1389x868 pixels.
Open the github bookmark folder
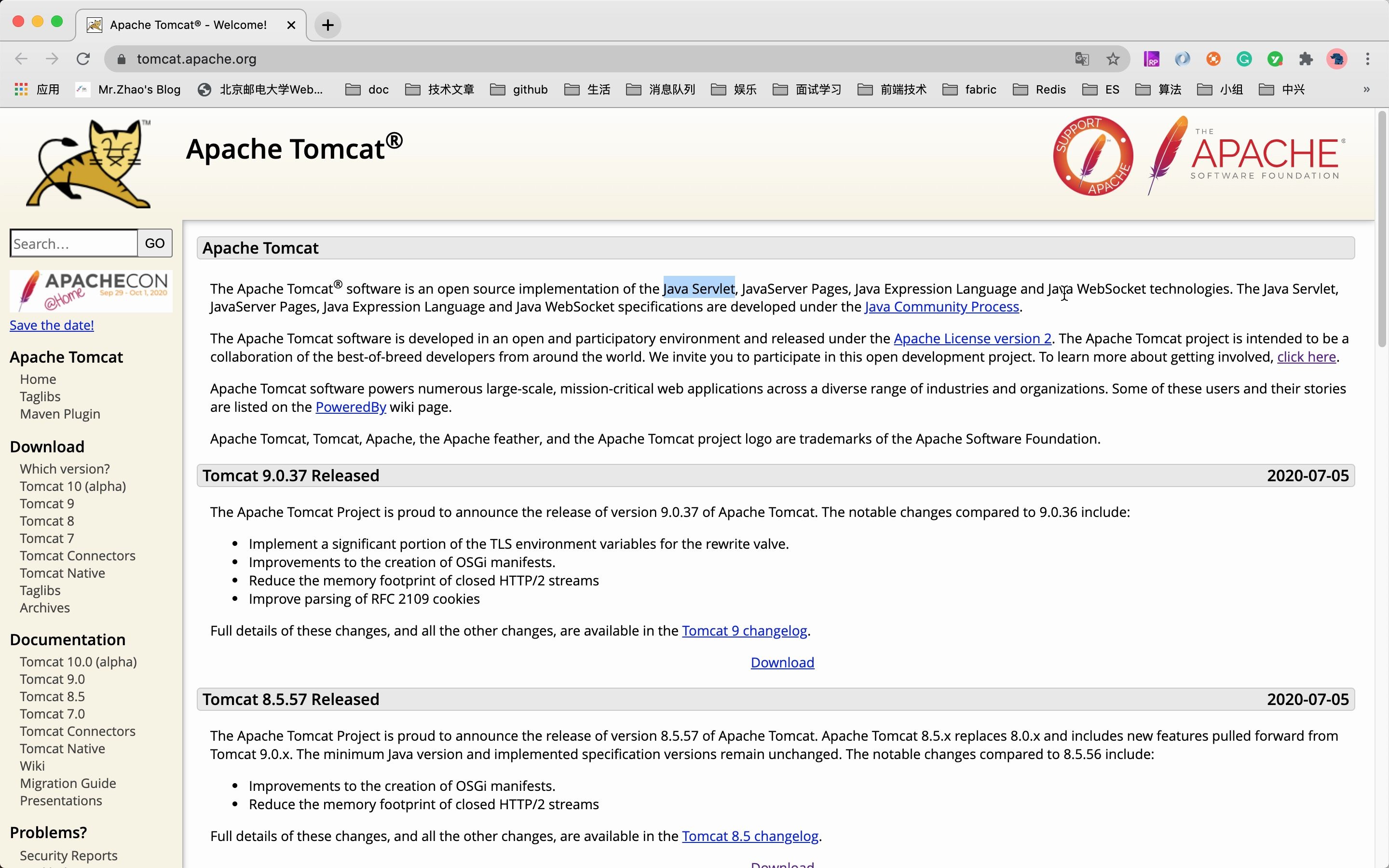519,89
